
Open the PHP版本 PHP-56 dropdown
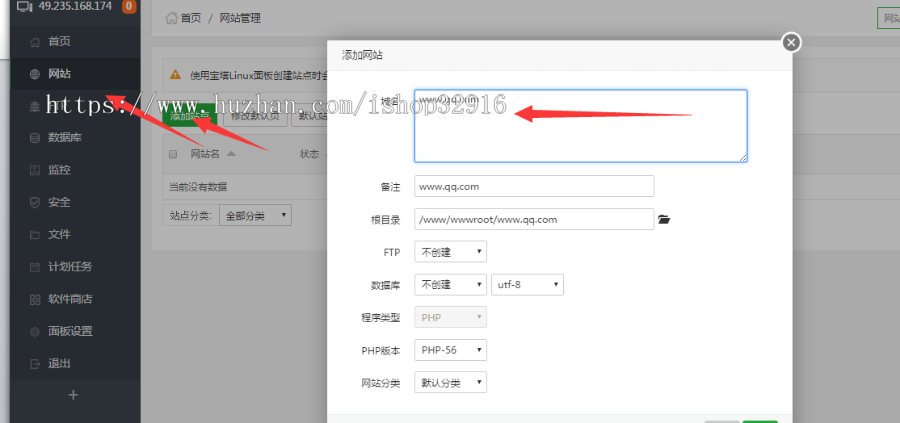tap(451, 350)
